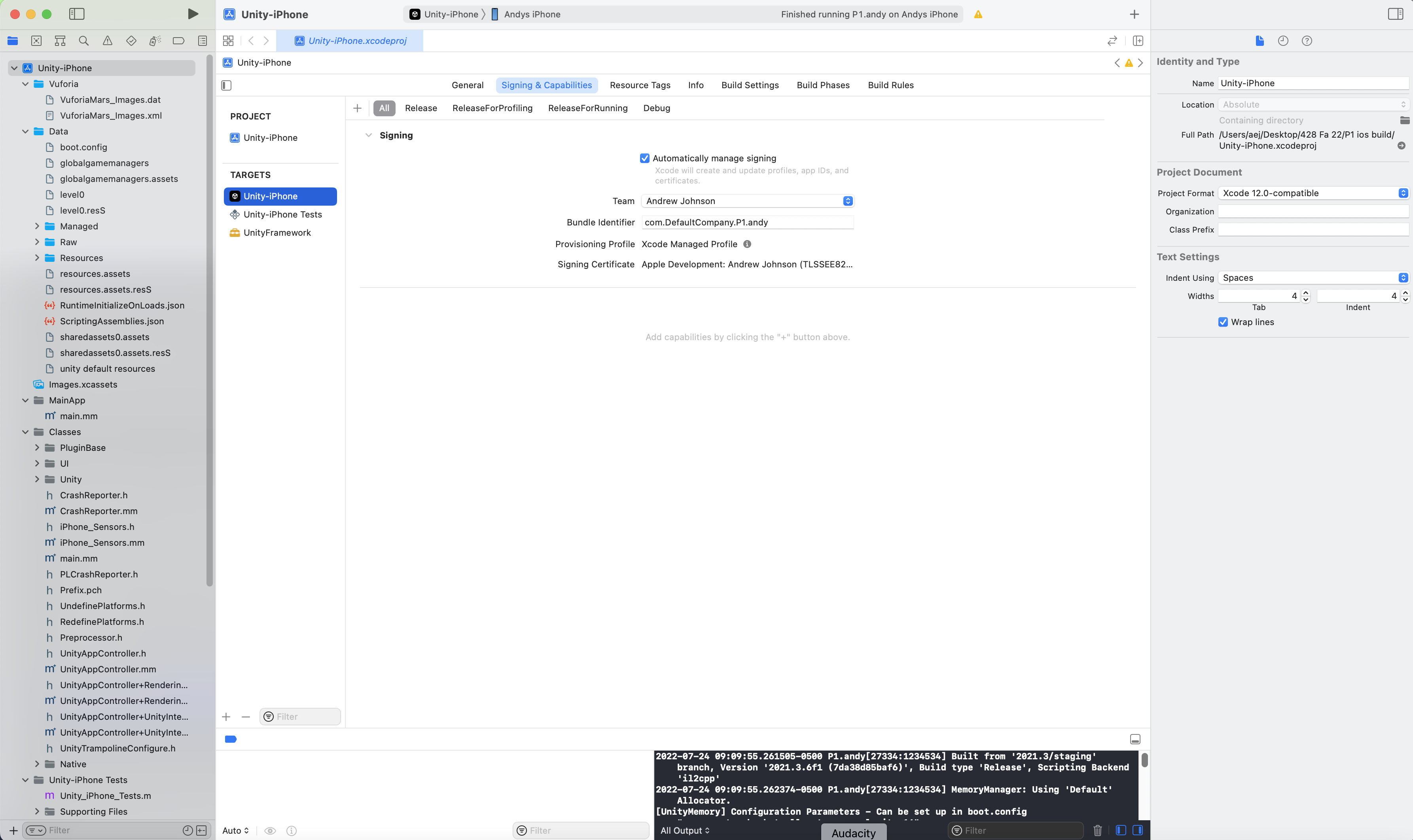Select the ReleaseForProfiling configuration filter
The height and width of the screenshot is (840, 1413).
click(x=492, y=108)
